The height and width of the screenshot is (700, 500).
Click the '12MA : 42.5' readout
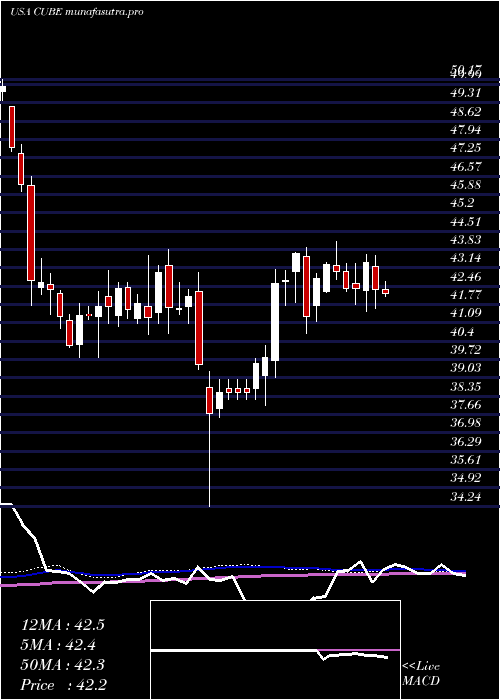(62, 625)
